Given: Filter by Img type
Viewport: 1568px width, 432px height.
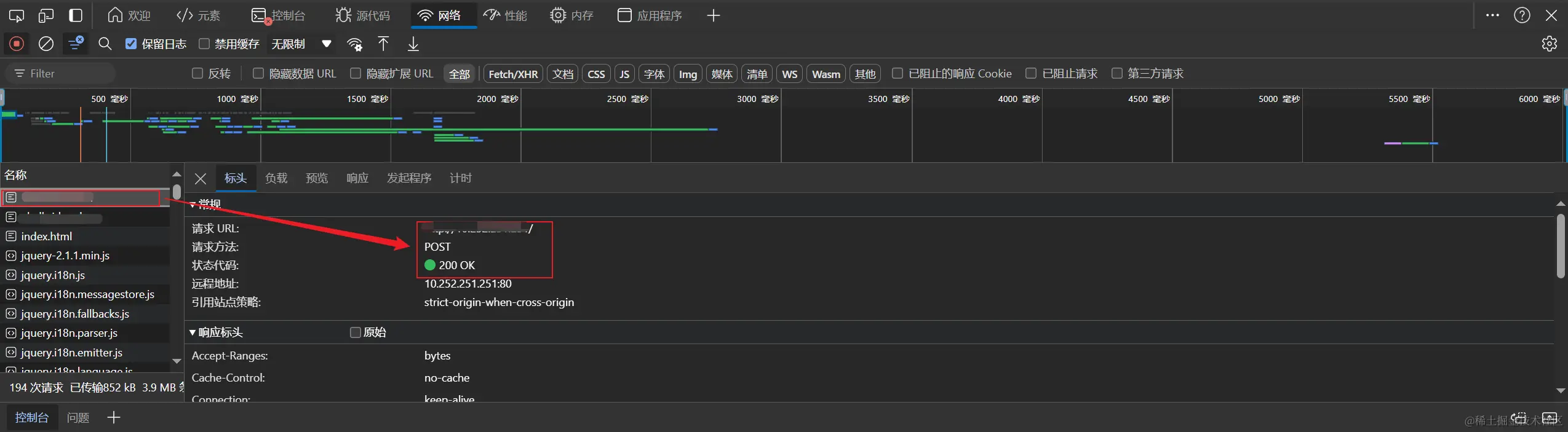Looking at the screenshot, I should tap(688, 74).
